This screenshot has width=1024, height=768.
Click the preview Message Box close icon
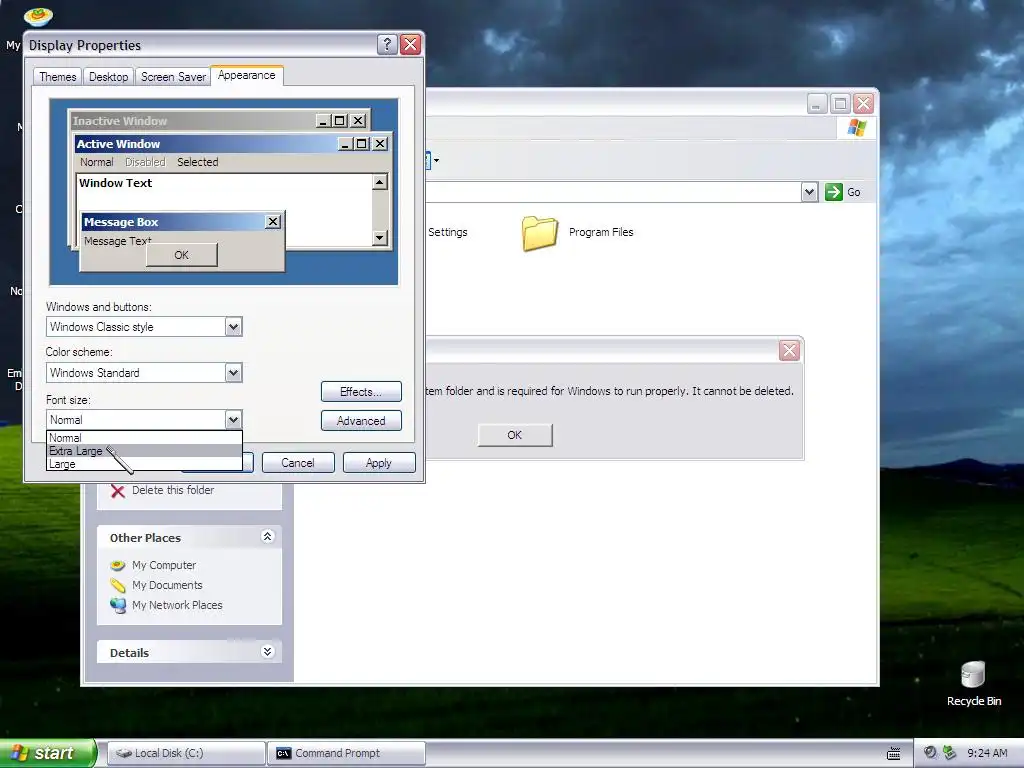[273, 222]
